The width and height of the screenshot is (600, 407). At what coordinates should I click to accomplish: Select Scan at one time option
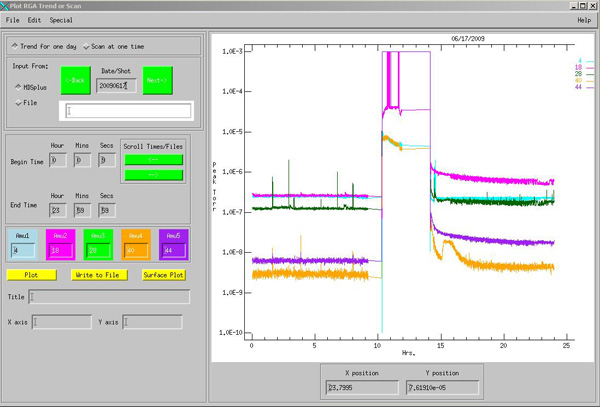point(113,46)
